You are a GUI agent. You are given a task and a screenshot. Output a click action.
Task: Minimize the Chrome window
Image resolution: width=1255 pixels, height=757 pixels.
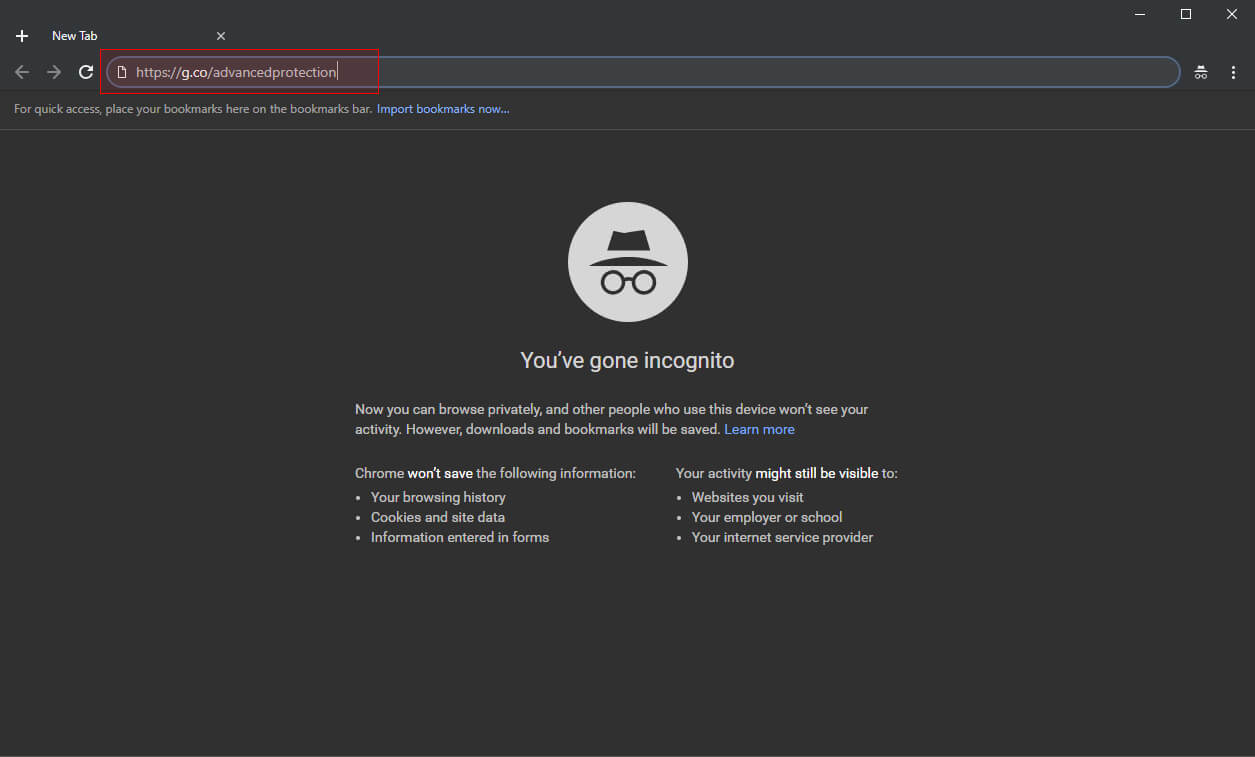click(1140, 14)
